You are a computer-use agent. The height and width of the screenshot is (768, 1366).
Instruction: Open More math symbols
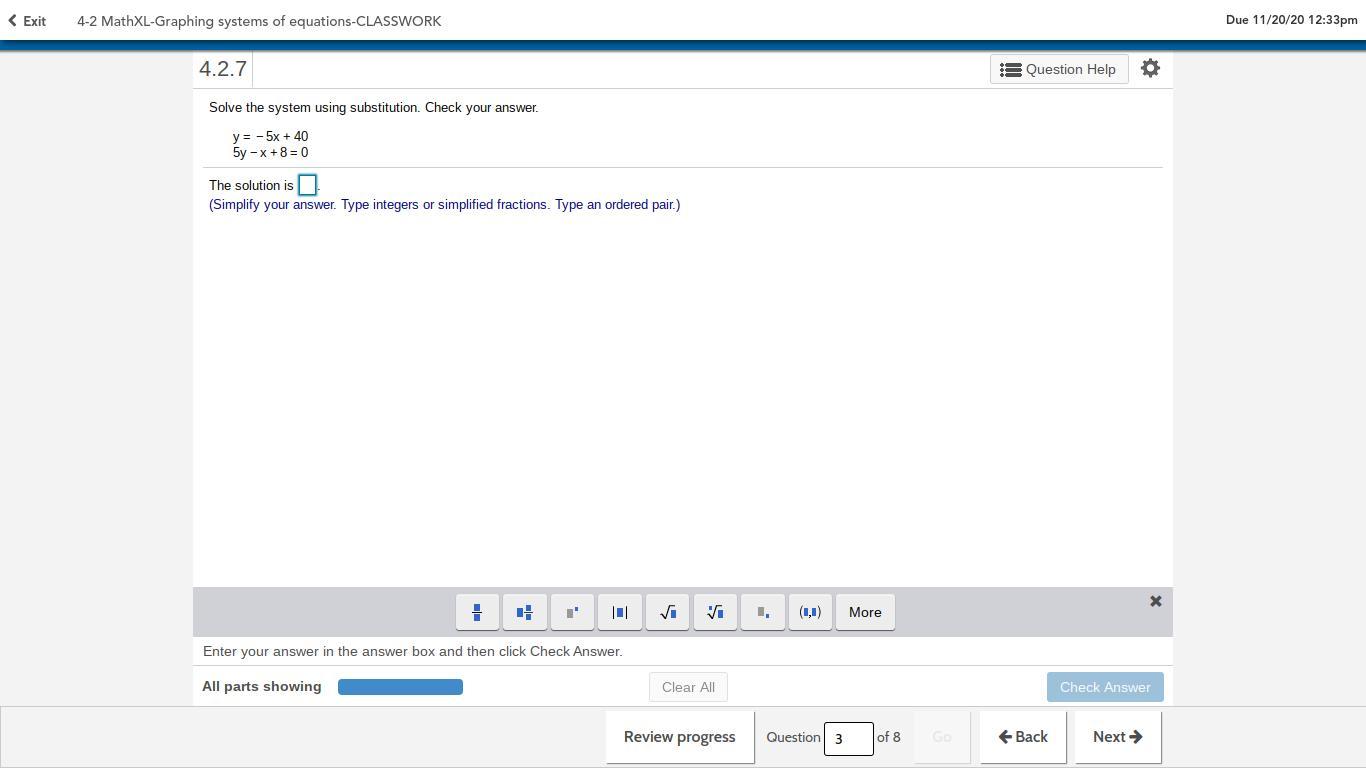[x=865, y=612]
